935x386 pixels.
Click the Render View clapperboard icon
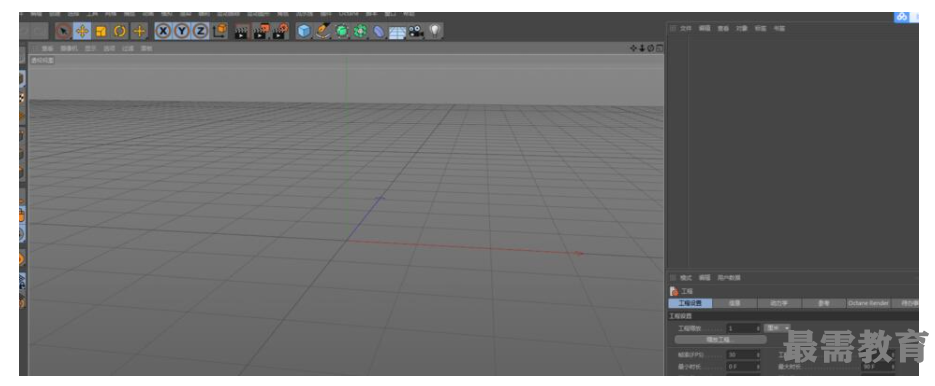[x=241, y=32]
